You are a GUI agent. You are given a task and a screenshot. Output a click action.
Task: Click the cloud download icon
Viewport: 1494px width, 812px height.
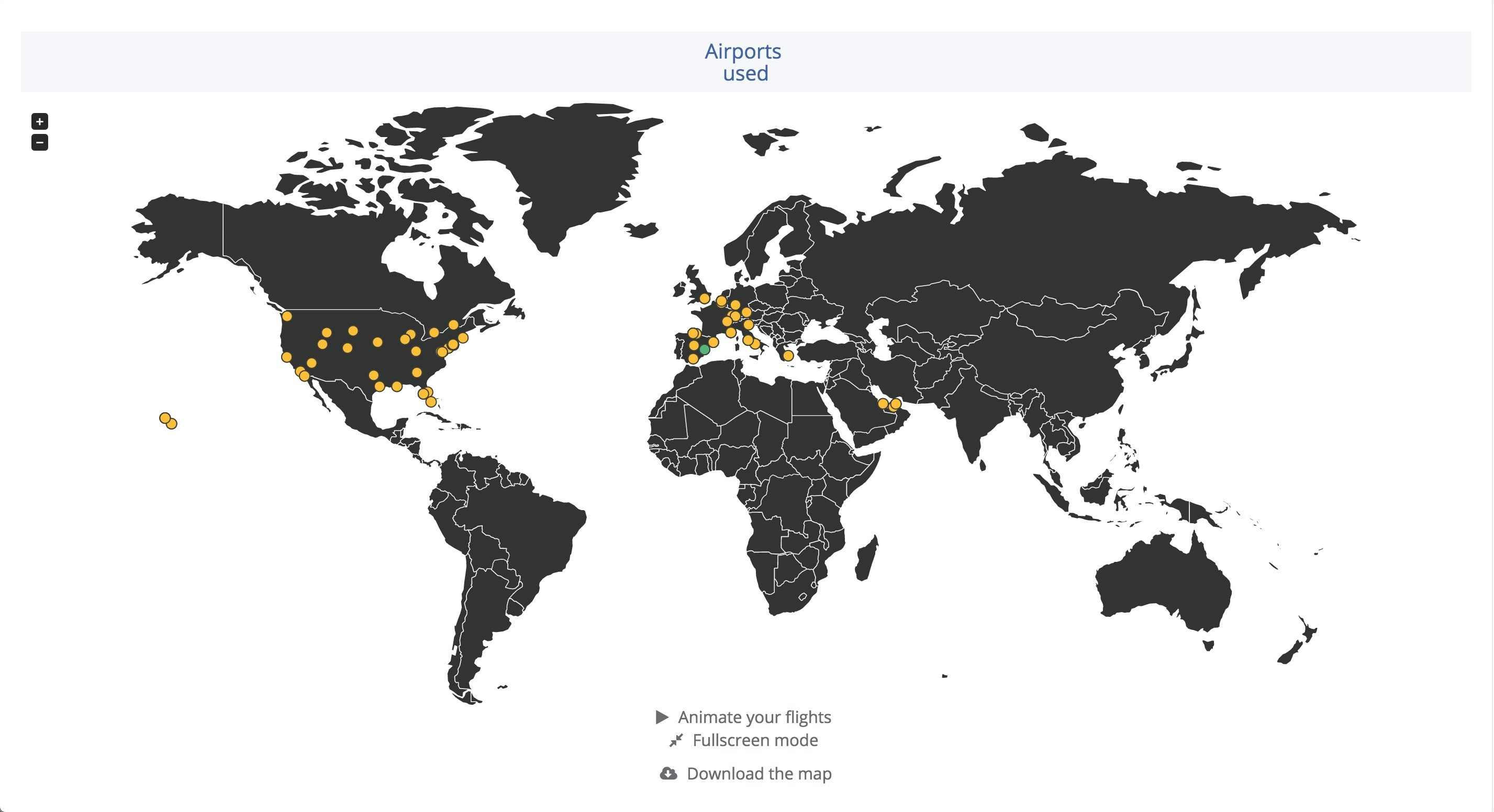point(668,774)
